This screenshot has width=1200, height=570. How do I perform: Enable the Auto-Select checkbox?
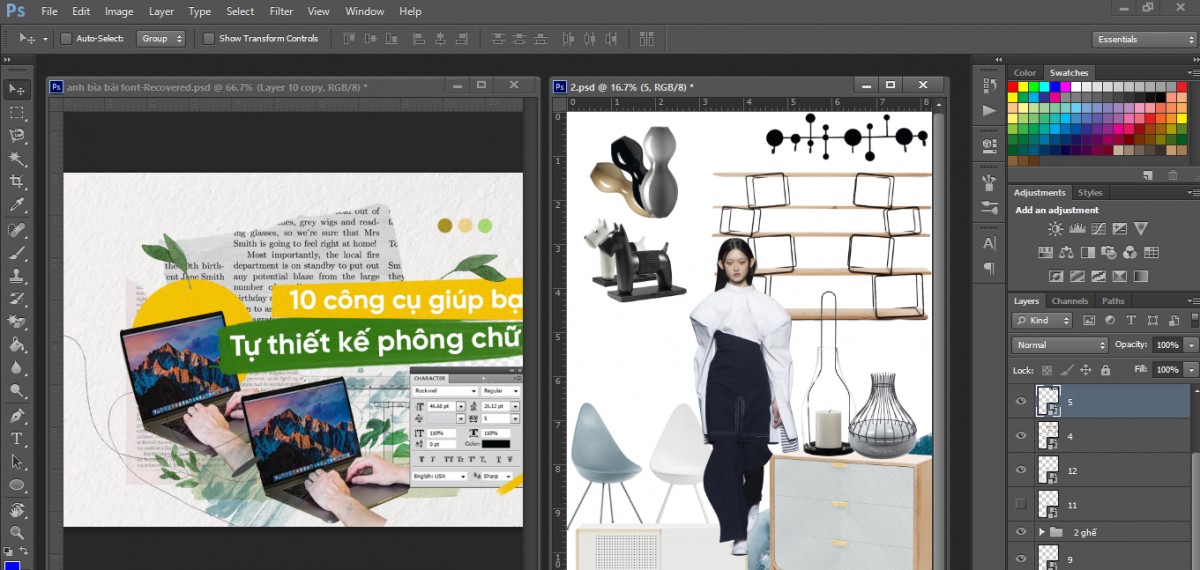(x=66, y=39)
